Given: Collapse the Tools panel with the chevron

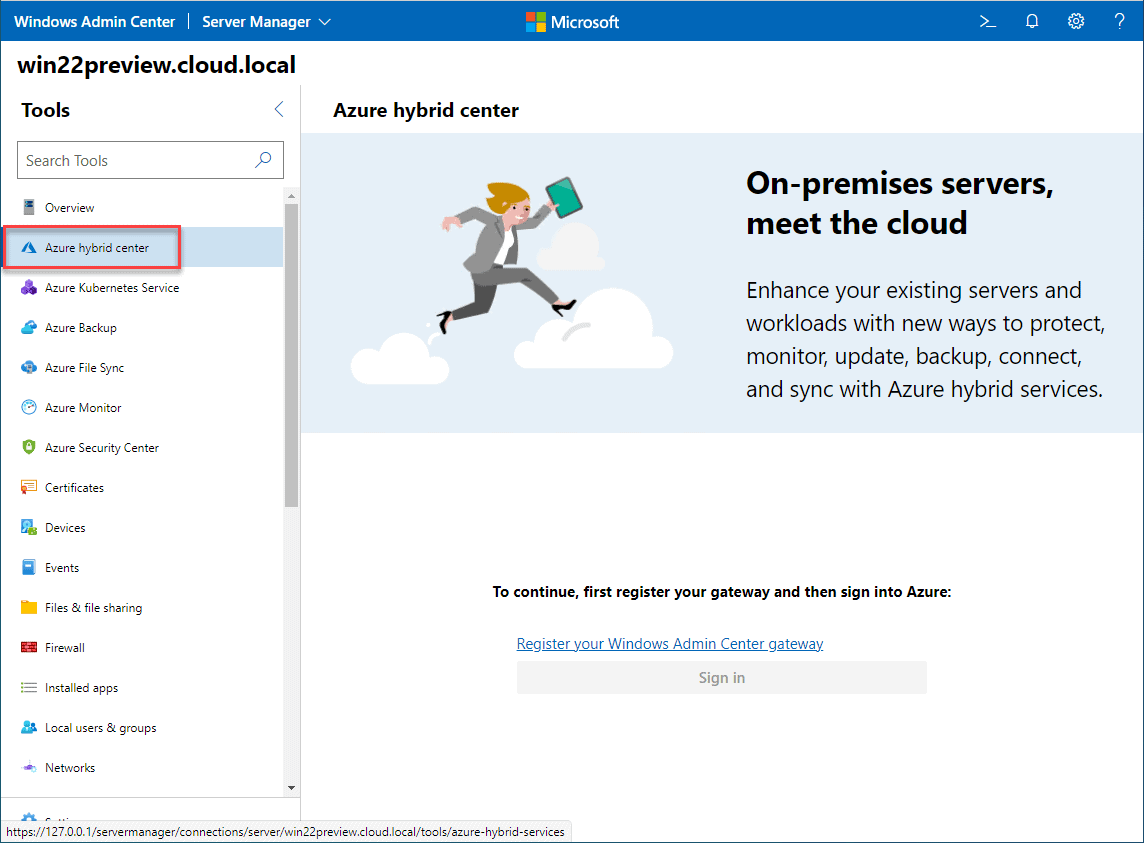Looking at the screenshot, I should click(x=279, y=109).
